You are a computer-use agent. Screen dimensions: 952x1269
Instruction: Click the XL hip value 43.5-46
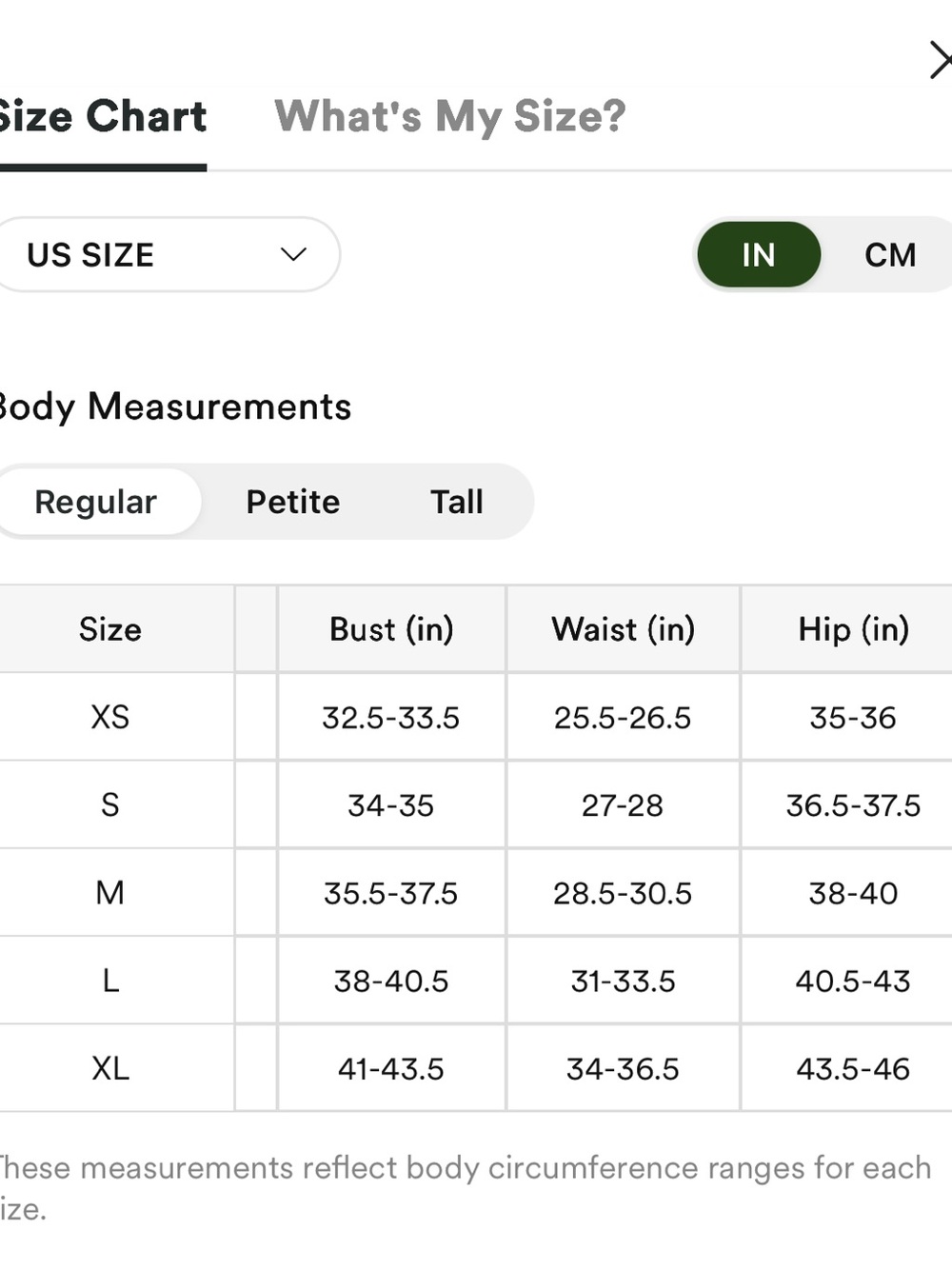854,1068
